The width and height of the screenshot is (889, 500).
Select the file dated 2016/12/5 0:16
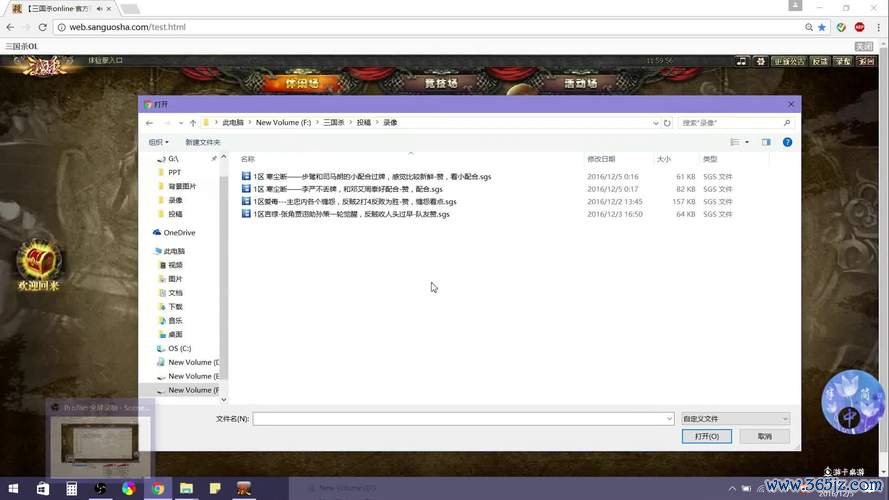(366, 177)
